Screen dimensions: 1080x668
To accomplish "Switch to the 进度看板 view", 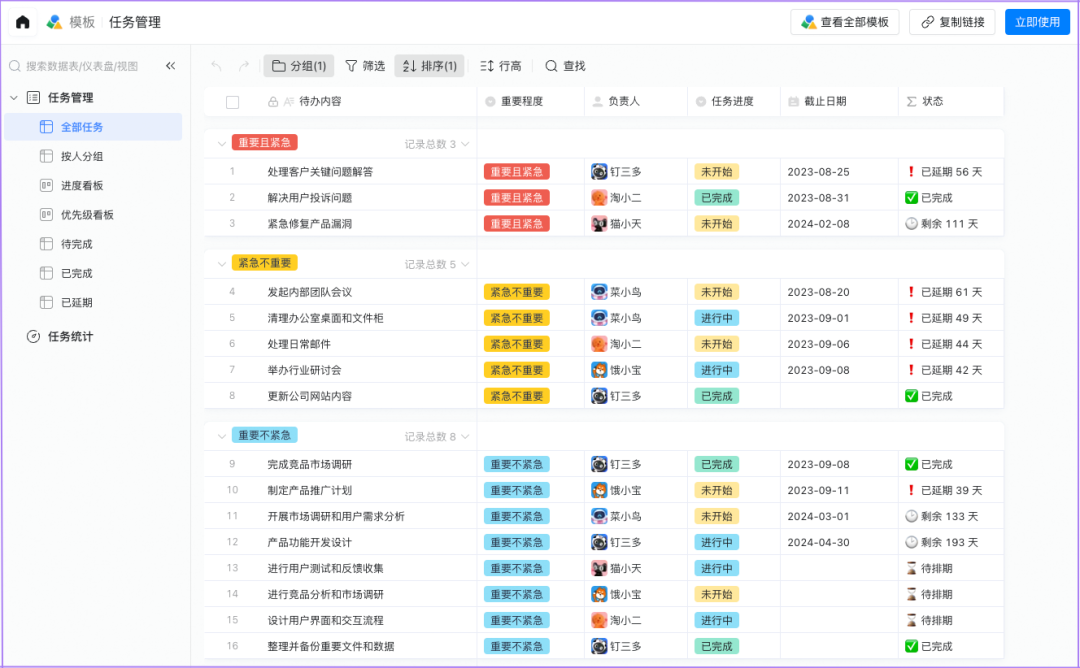I will click(x=82, y=185).
